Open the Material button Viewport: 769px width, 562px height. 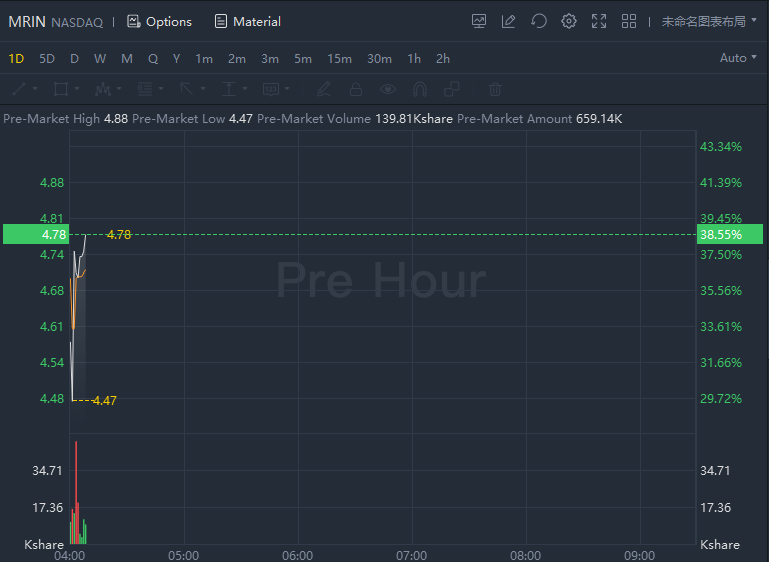248,22
